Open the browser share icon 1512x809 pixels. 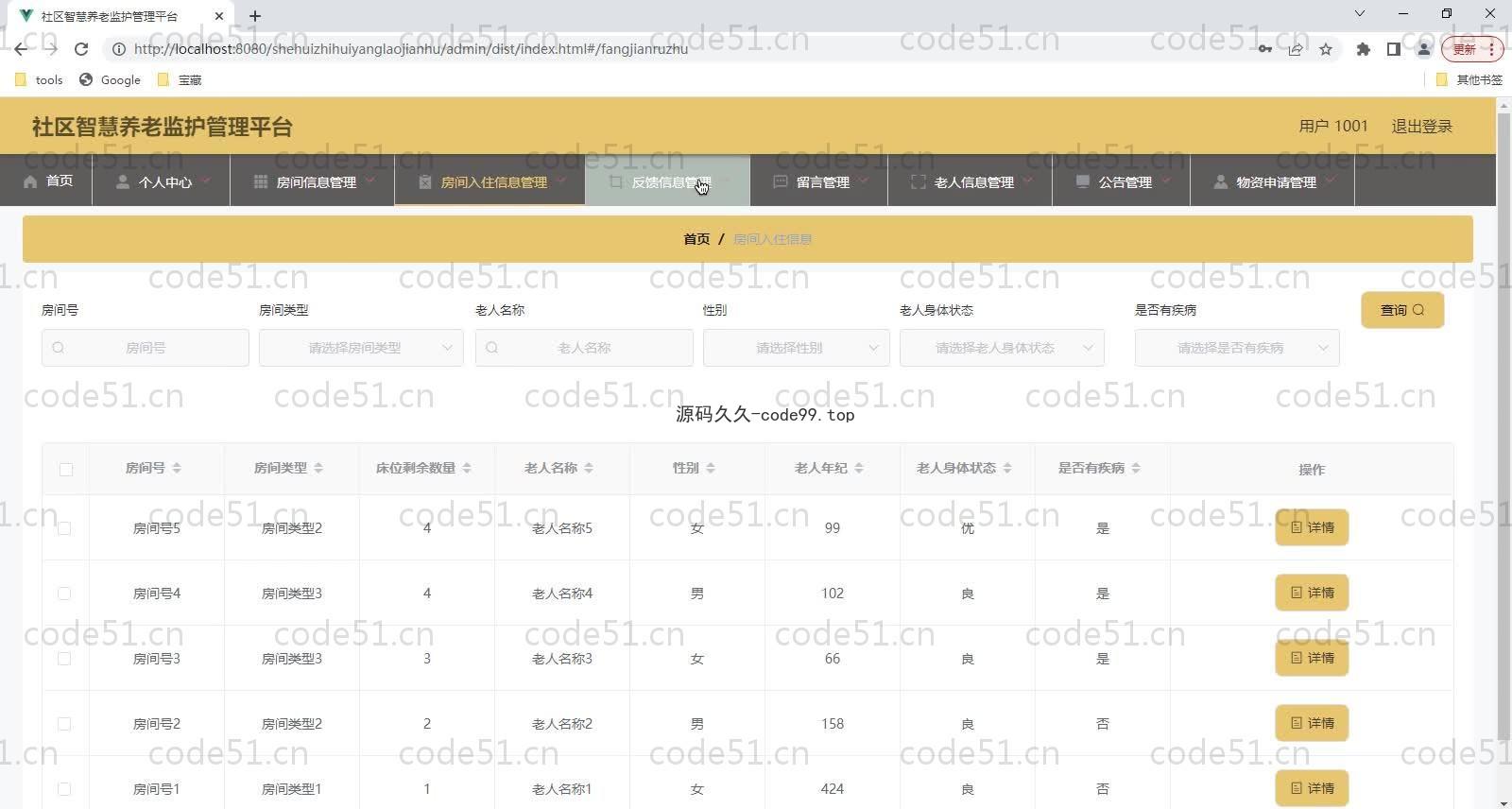coord(1296,49)
